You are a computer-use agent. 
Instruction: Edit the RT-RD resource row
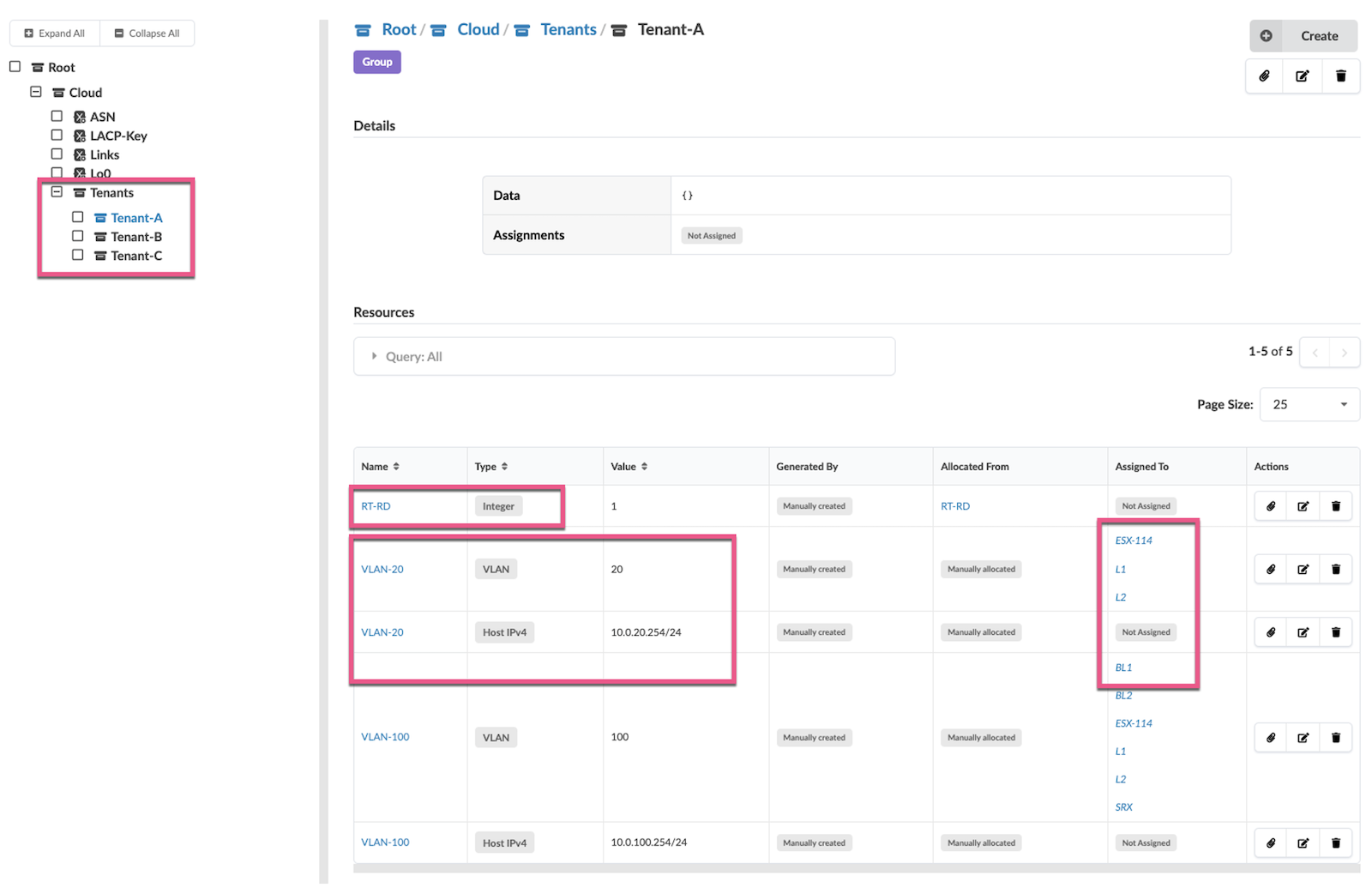[1303, 506]
